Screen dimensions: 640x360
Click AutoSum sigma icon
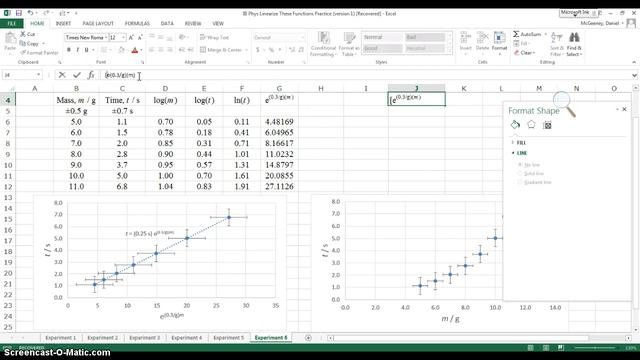(516, 34)
